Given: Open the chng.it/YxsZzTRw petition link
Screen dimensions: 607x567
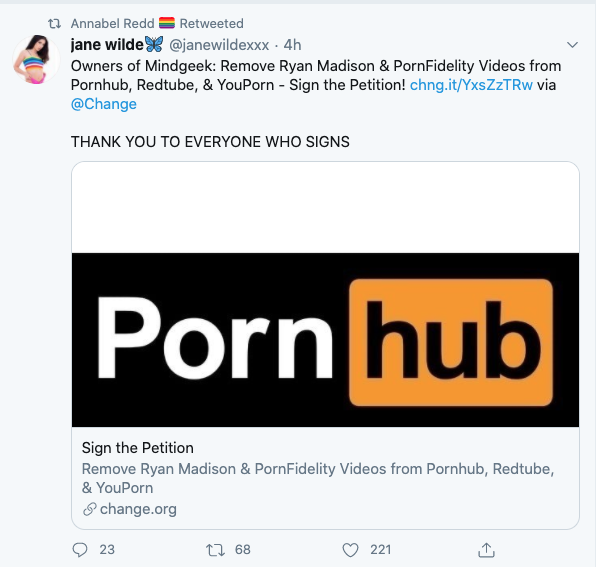Looking at the screenshot, I should (471, 85).
